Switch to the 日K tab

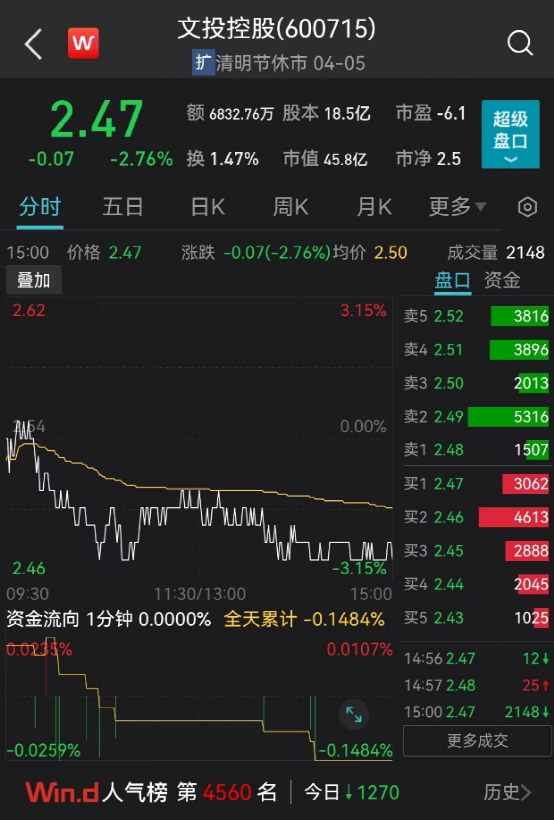tap(208, 207)
